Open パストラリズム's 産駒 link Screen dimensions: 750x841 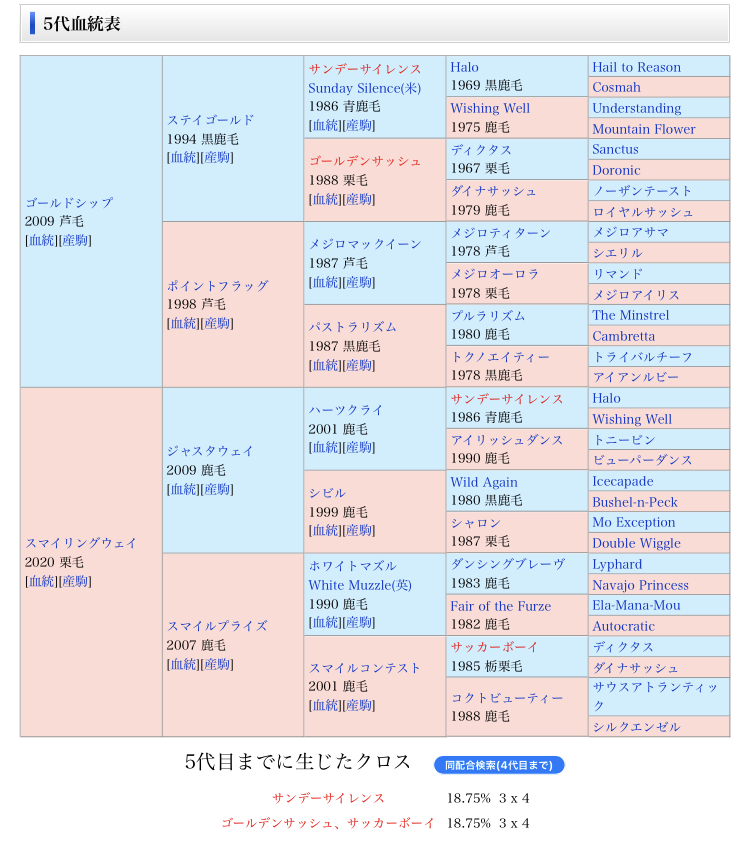coord(359,365)
